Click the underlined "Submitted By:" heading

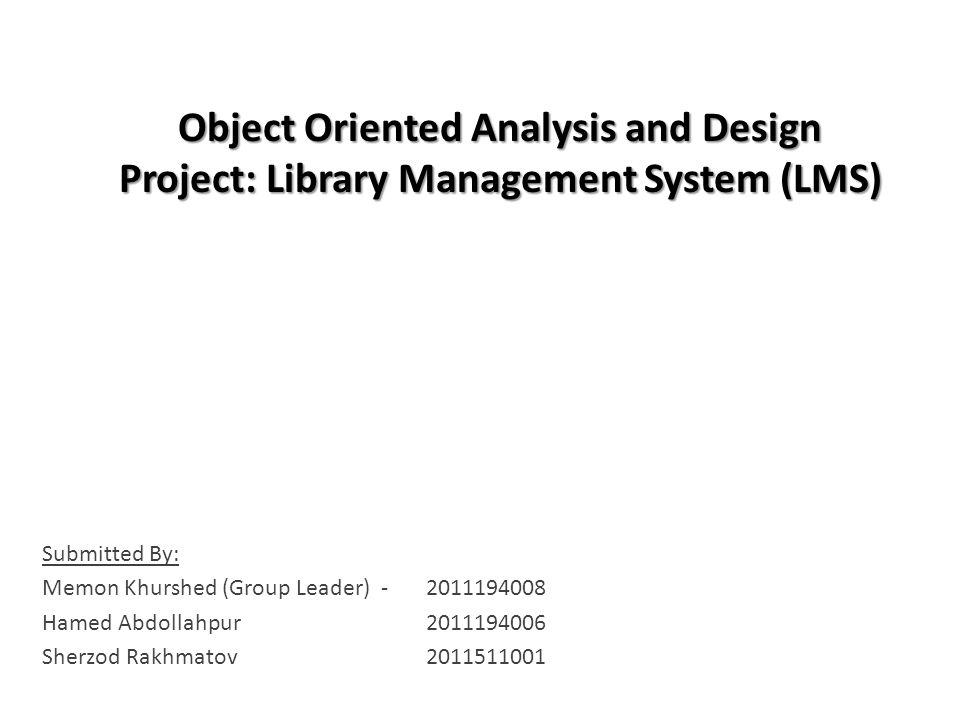click(110, 553)
